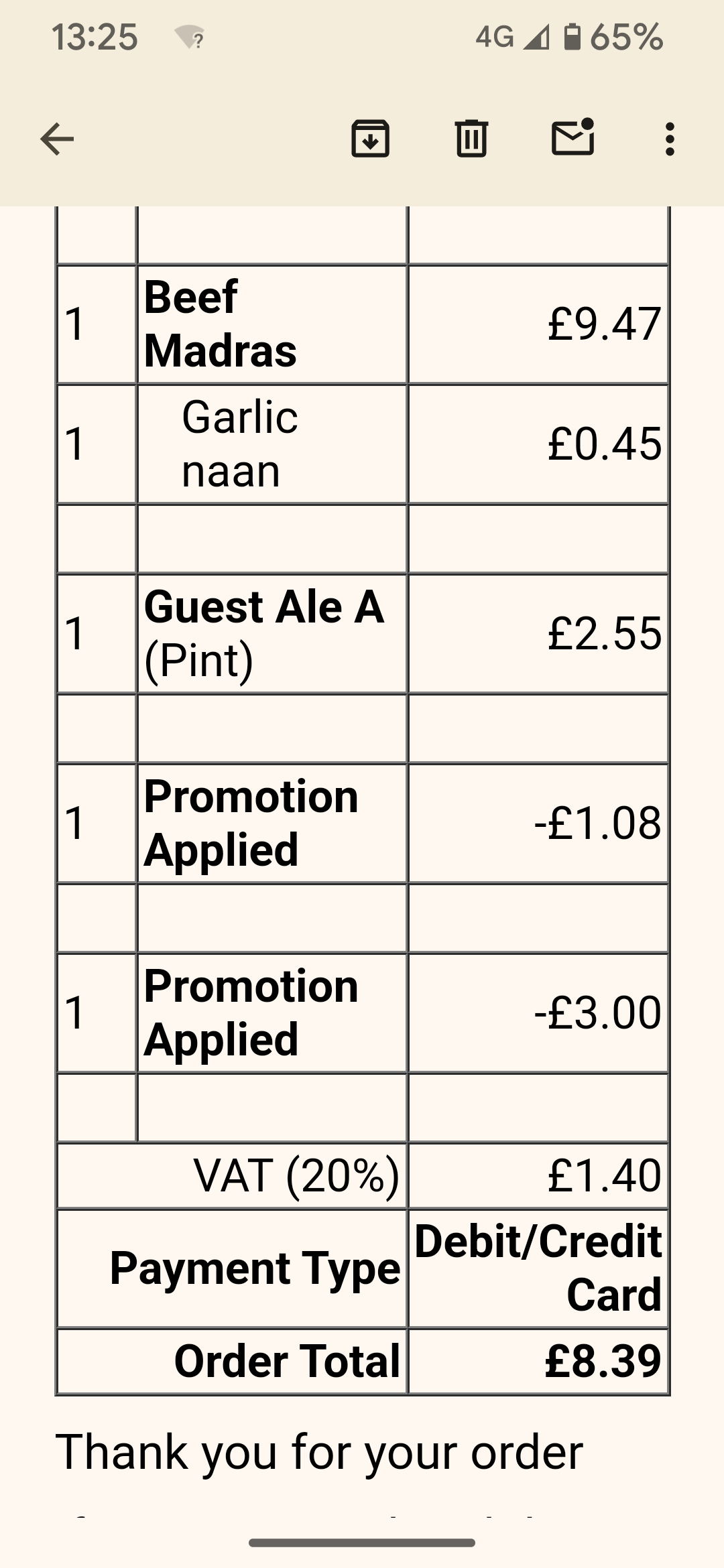The width and height of the screenshot is (724, 1568).
Task: Tap the Thank you for your order text
Action: point(319,1452)
